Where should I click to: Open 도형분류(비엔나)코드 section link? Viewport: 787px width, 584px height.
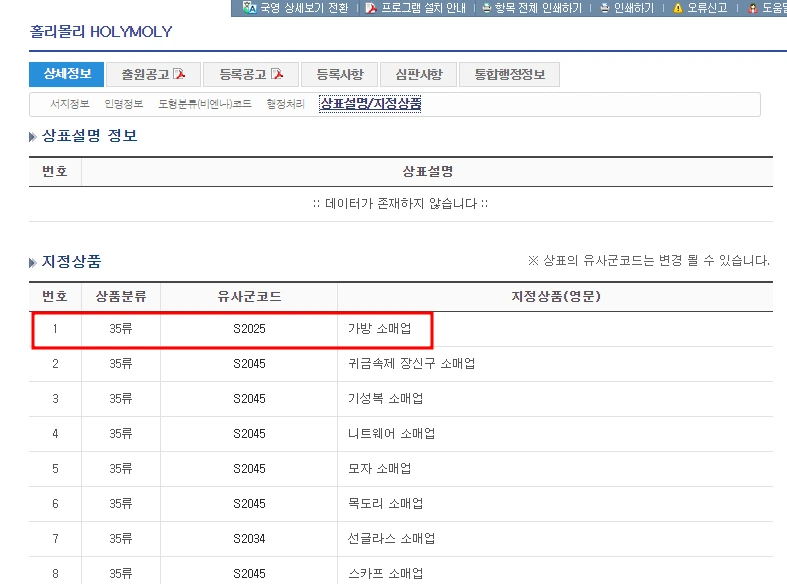coord(205,104)
